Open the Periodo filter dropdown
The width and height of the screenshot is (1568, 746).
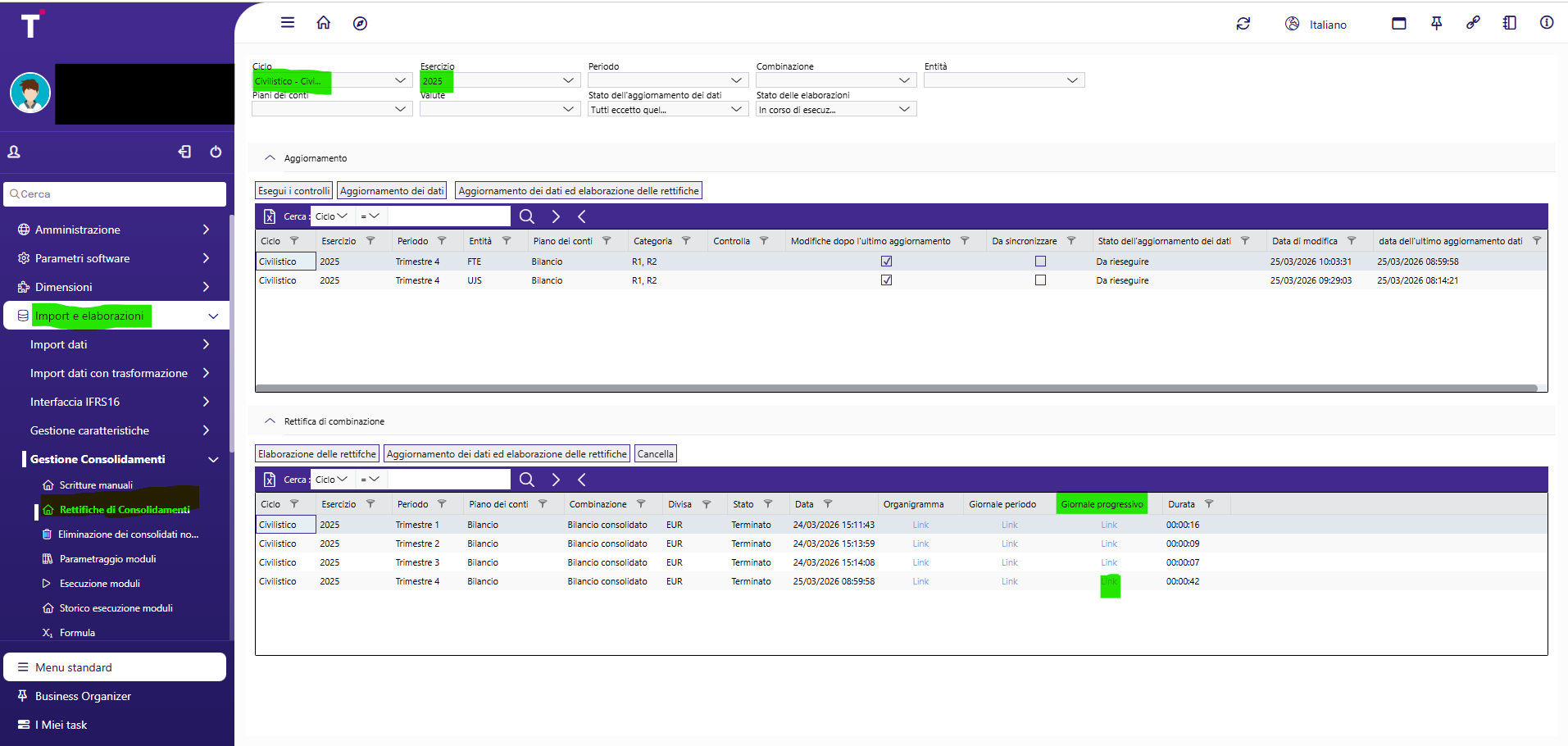[666, 80]
